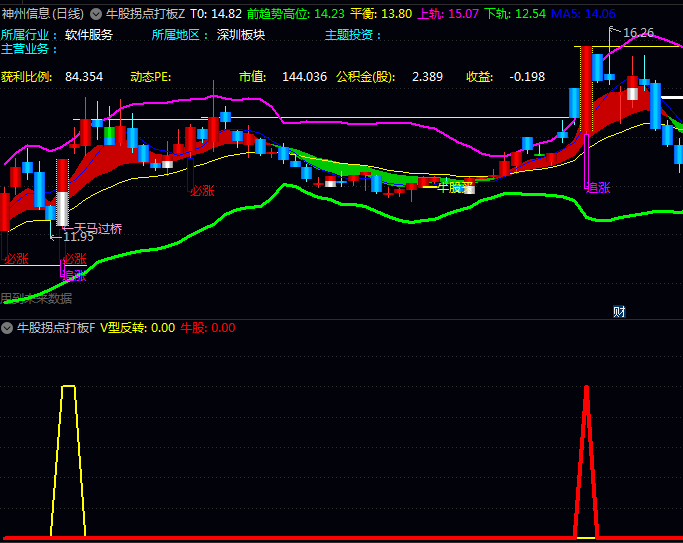
Task: Click the 财 finance marker icon
Action: [x=619, y=312]
